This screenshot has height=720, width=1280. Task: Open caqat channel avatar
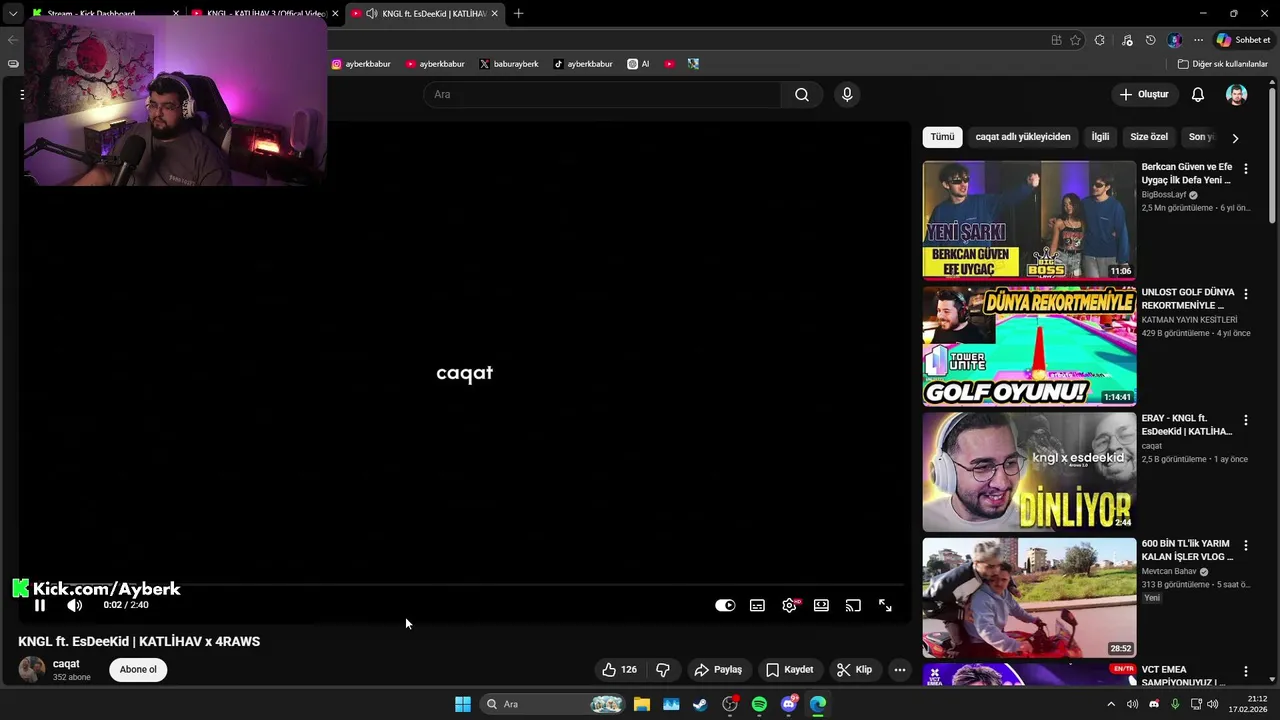32,670
